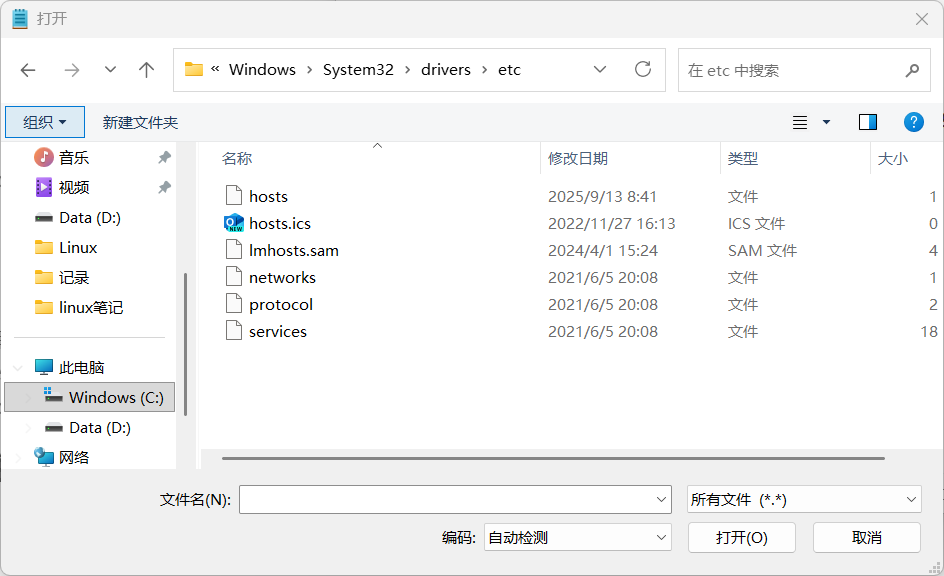Select the hosts file
944x576 pixels.
click(x=269, y=196)
